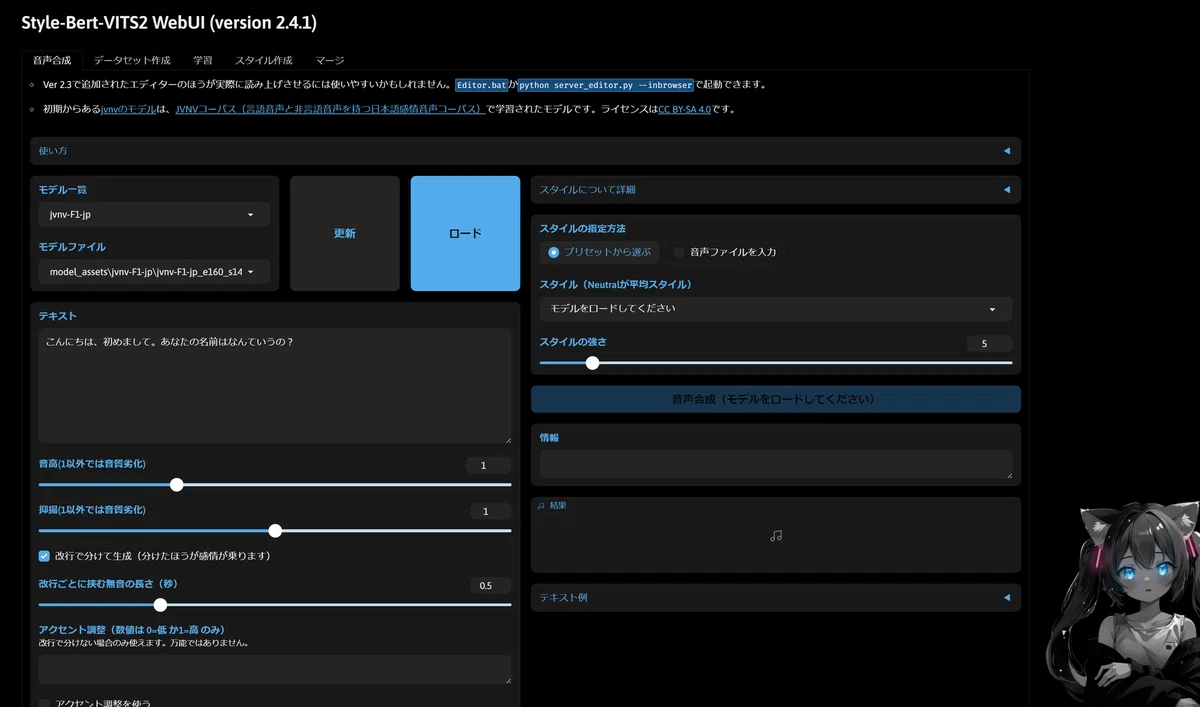The height and width of the screenshot is (707, 1200).
Task: Click the 情報 text box
Action: (776, 464)
